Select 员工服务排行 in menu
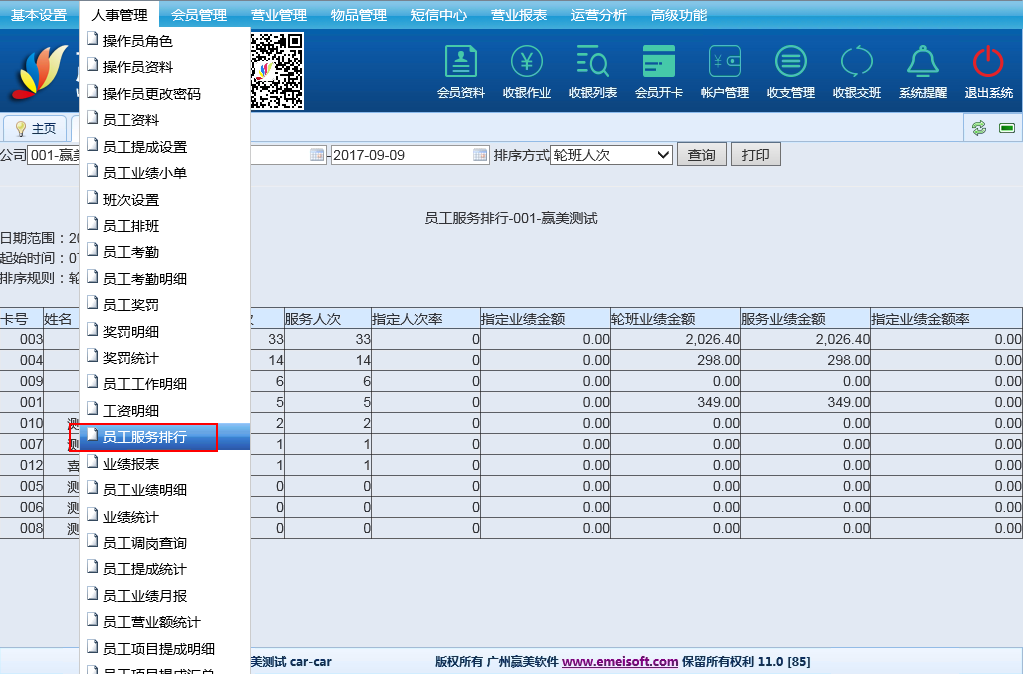 145,437
